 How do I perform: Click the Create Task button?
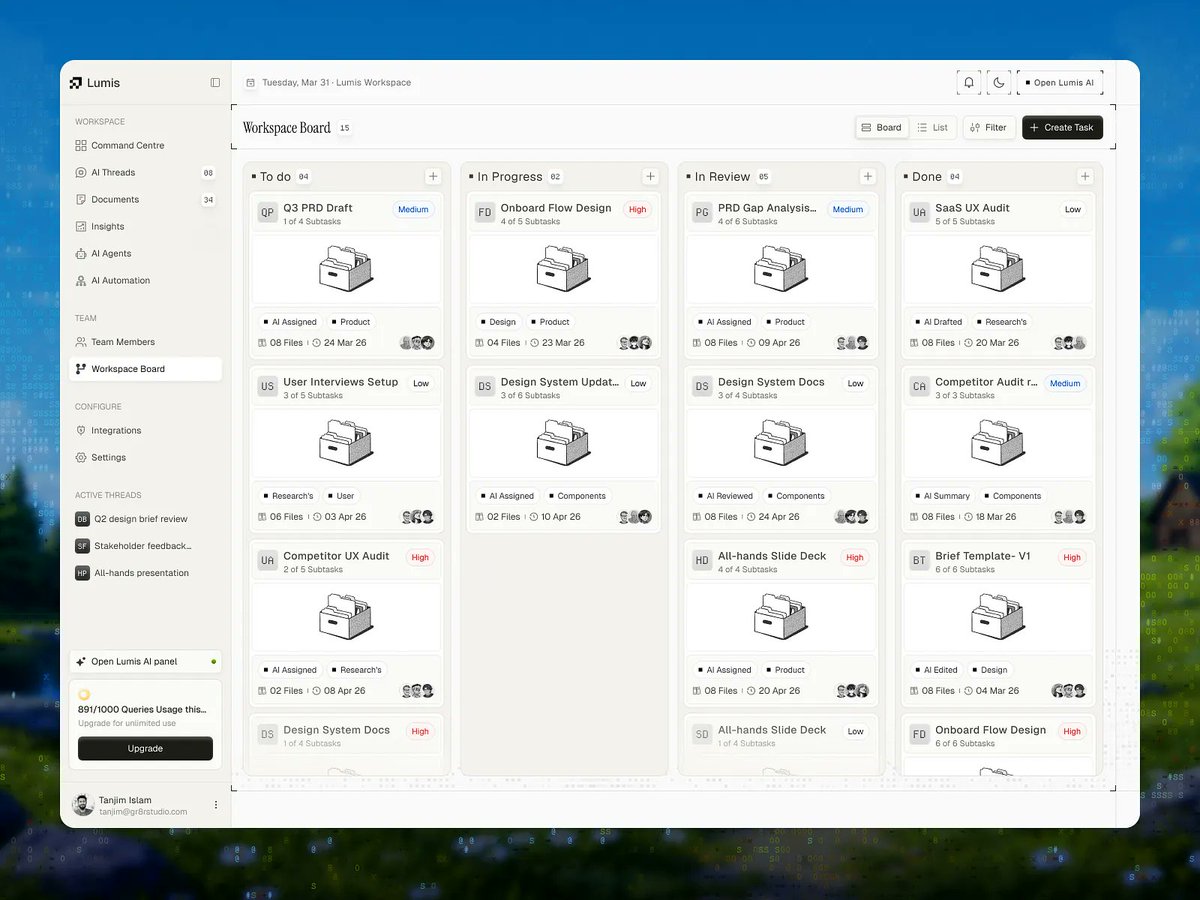1062,128
